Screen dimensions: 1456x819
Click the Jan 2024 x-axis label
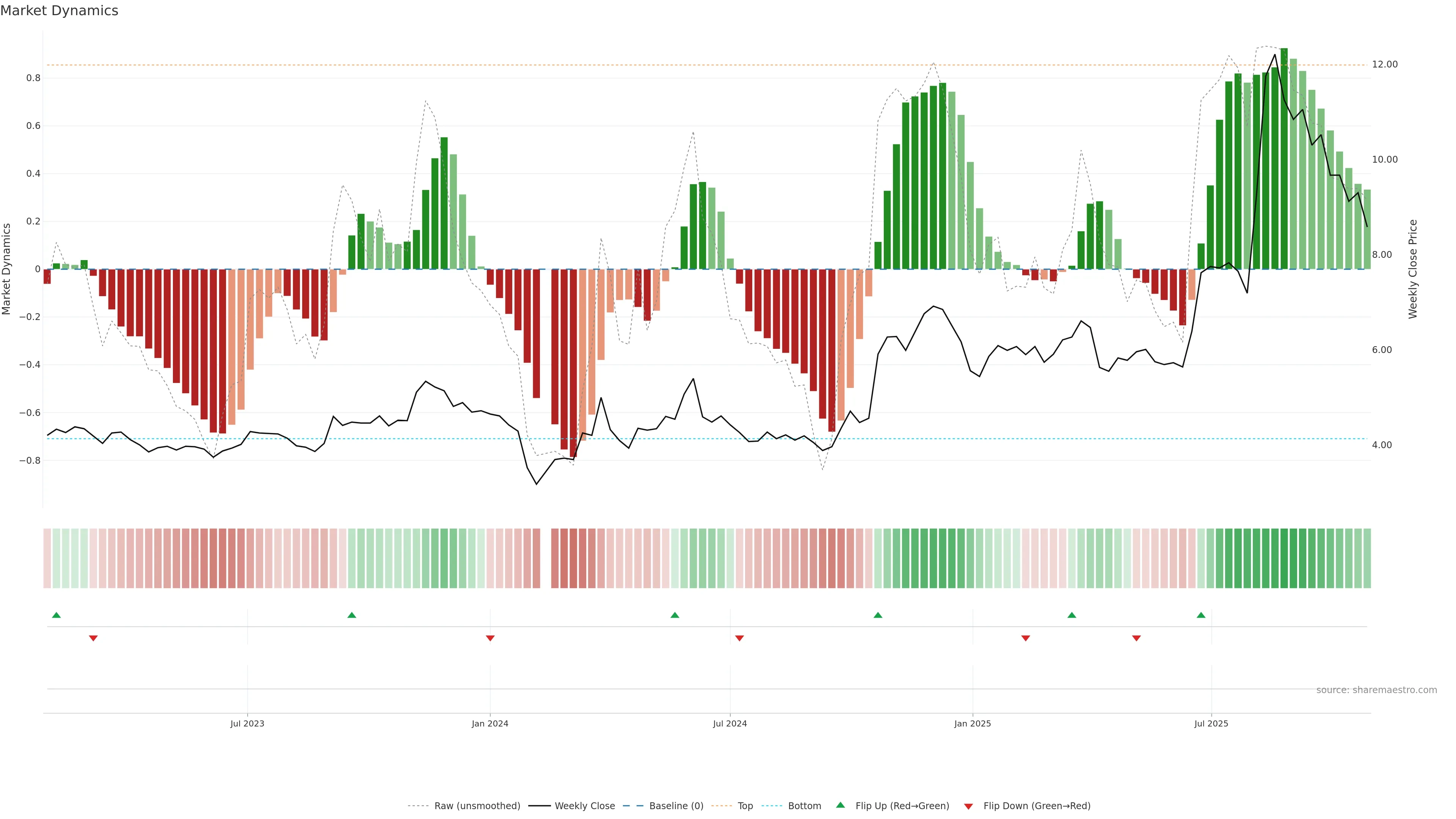[x=490, y=723]
